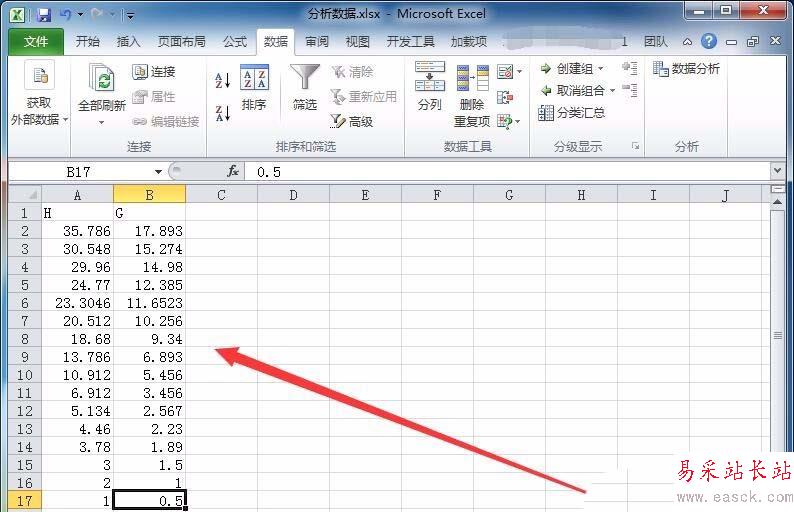Switch to Add-ins (加载项) tab
The image size is (794, 512).
pos(469,42)
